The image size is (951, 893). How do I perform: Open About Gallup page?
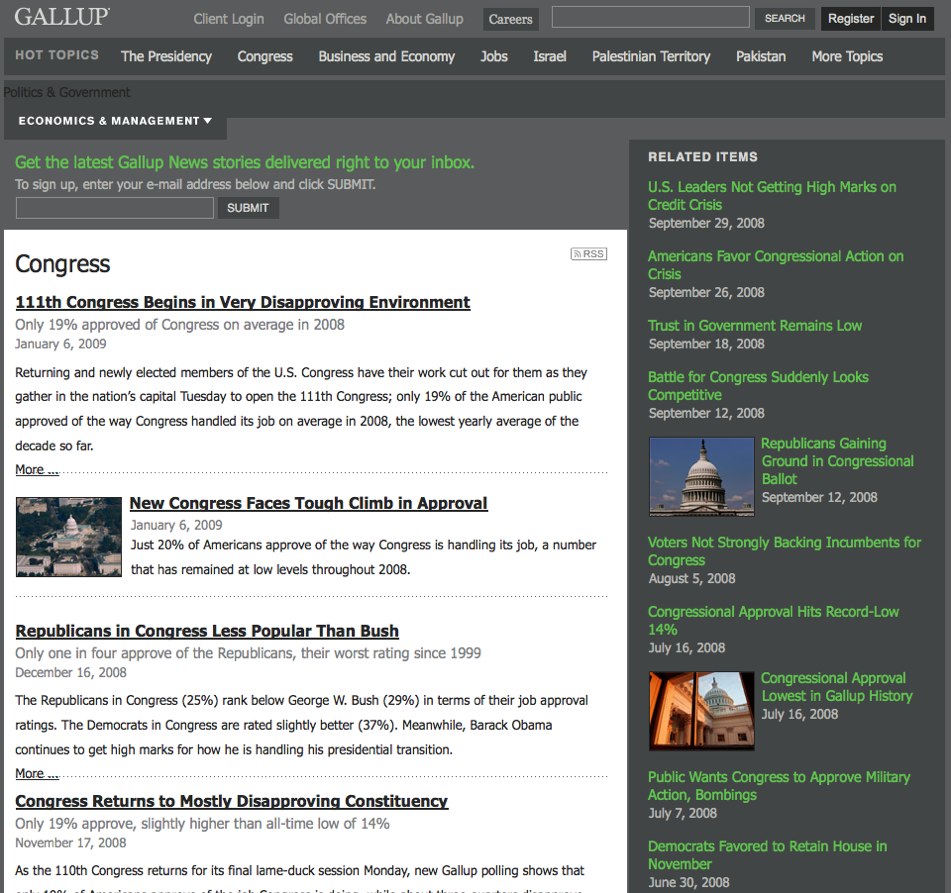(x=425, y=19)
